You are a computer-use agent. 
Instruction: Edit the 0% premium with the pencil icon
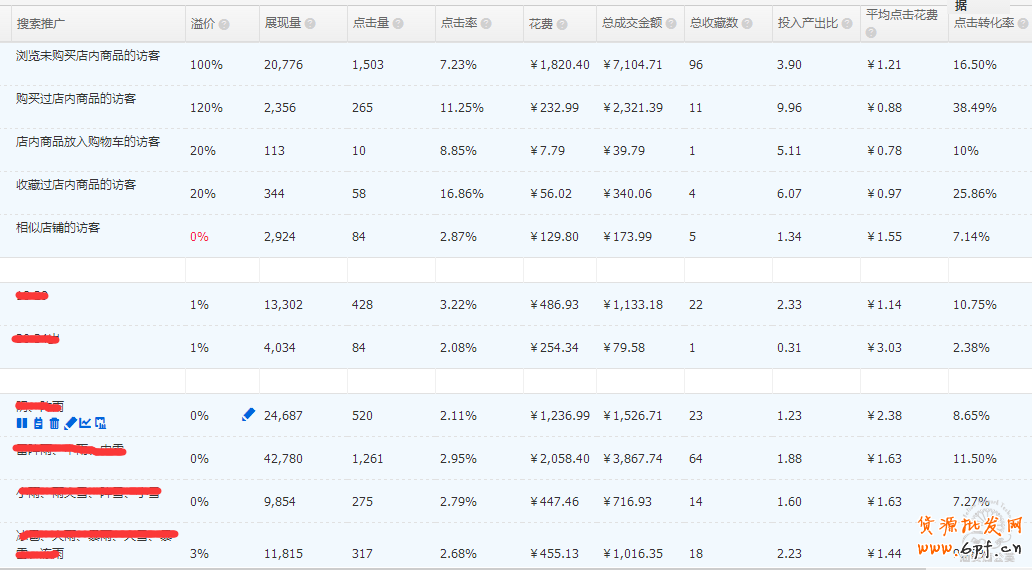click(x=248, y=414)
